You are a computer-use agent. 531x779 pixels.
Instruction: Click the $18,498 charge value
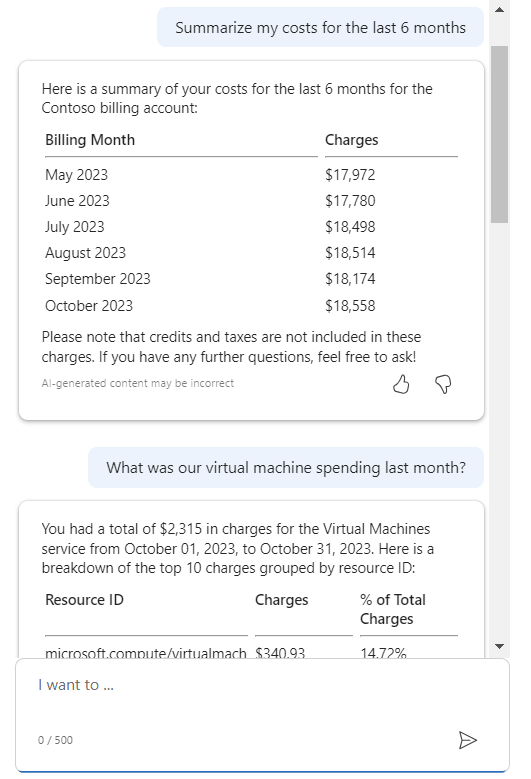350,227
